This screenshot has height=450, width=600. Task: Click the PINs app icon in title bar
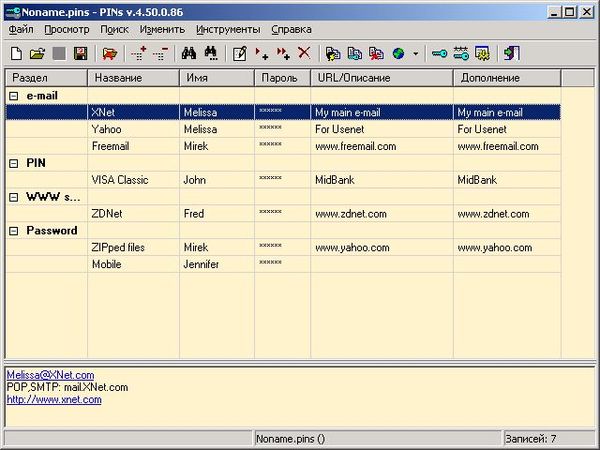coord(12,12)
